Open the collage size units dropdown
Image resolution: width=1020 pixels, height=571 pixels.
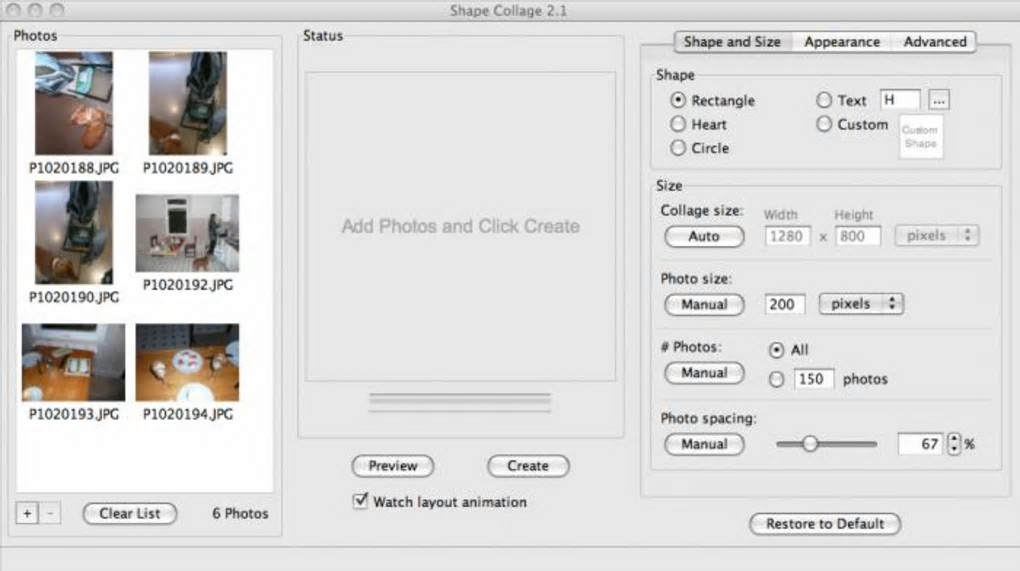point(936,237)
